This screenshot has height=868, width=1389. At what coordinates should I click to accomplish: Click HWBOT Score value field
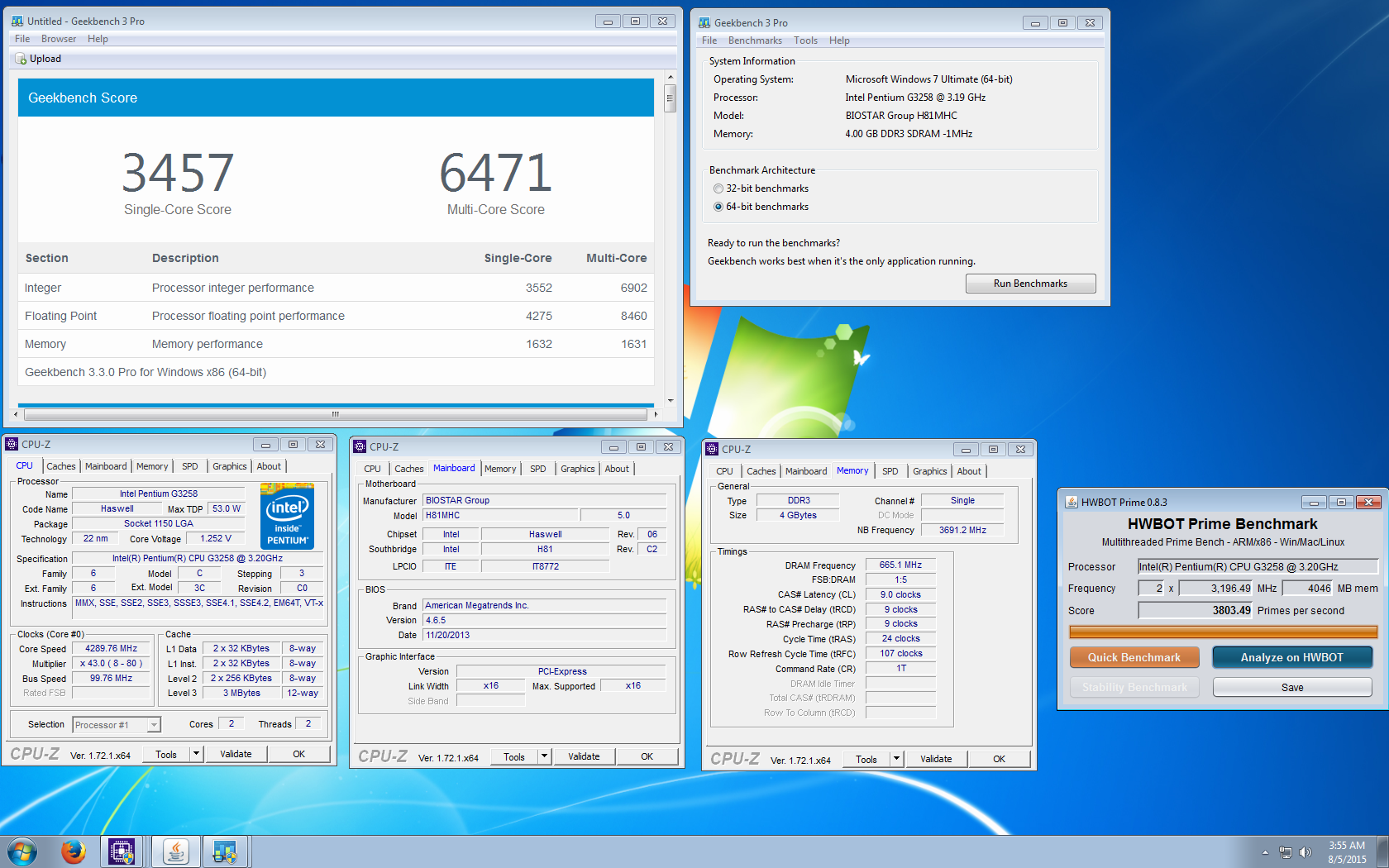click(1196, 610)
